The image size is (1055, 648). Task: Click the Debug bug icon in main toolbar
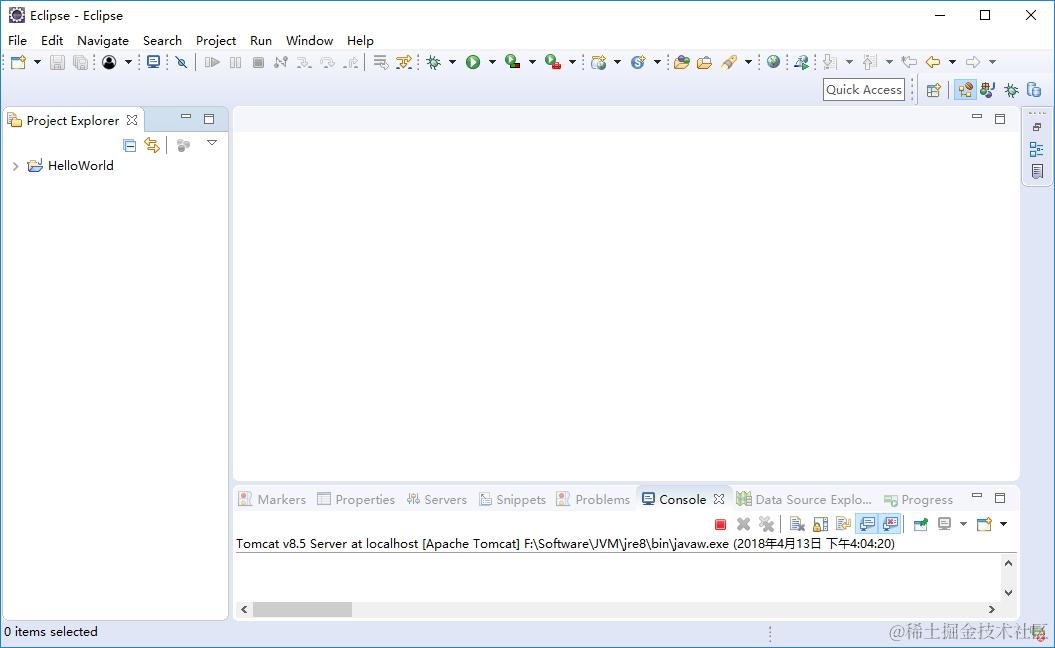point(434,63)
